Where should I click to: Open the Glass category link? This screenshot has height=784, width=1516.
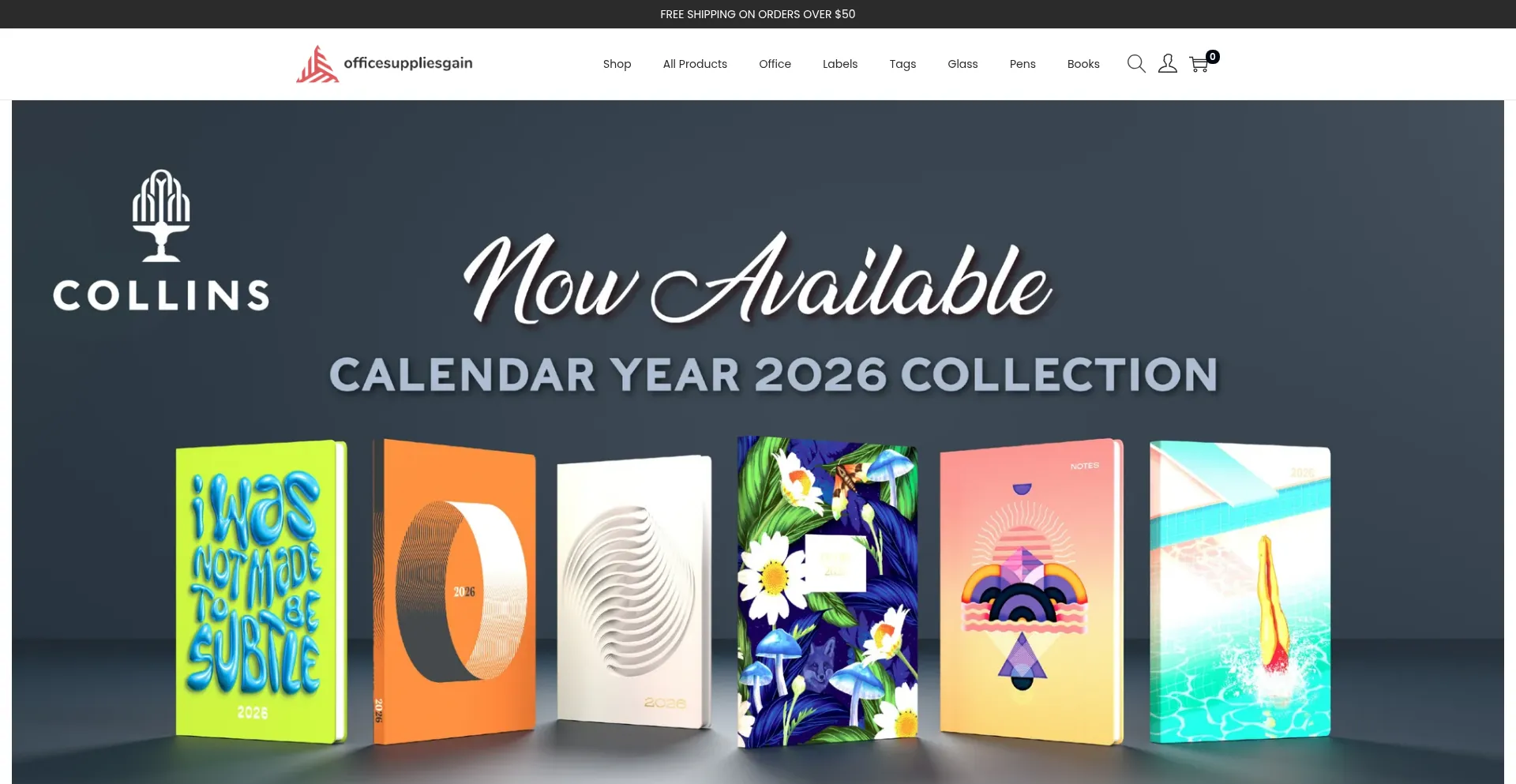click(x=963, y=64)
